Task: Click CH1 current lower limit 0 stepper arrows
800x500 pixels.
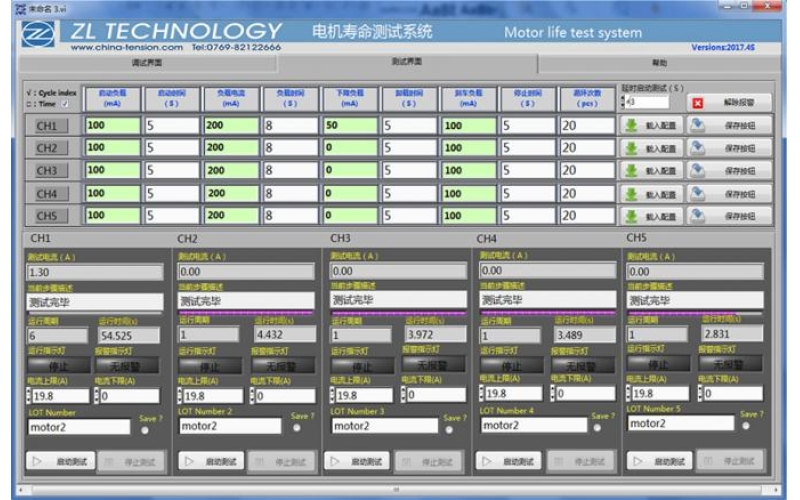Action: (x=97, y=395)
